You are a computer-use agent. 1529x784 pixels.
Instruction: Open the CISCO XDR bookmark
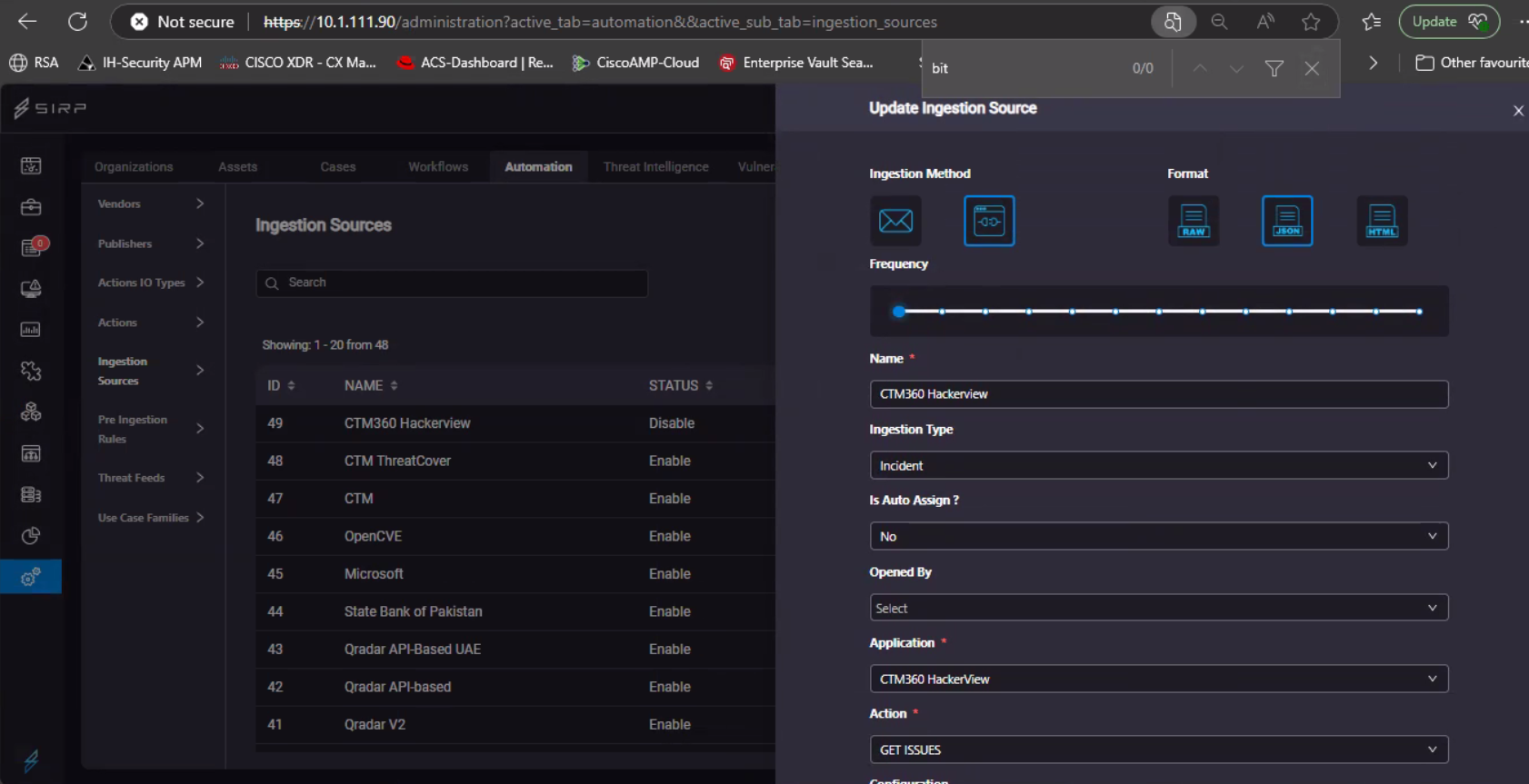pos(298,63)
